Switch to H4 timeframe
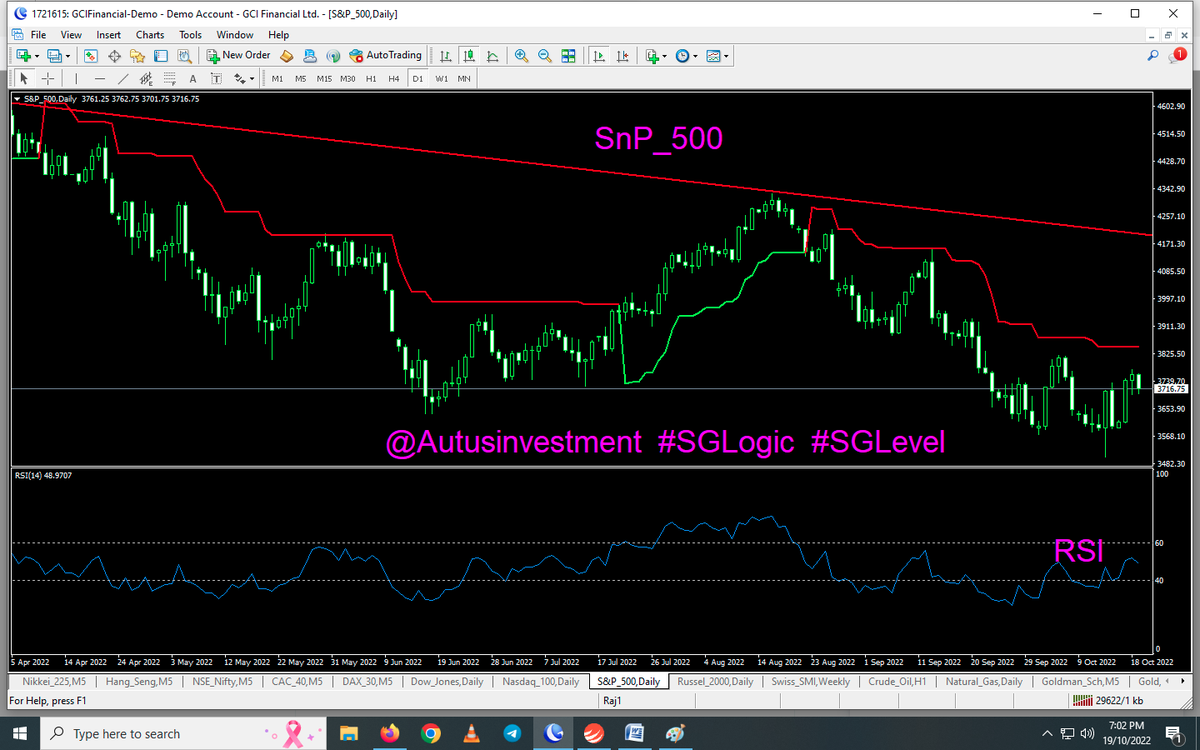Image resolution: width=1200 pixels, height=750 pixels. [x=394, y=78]
